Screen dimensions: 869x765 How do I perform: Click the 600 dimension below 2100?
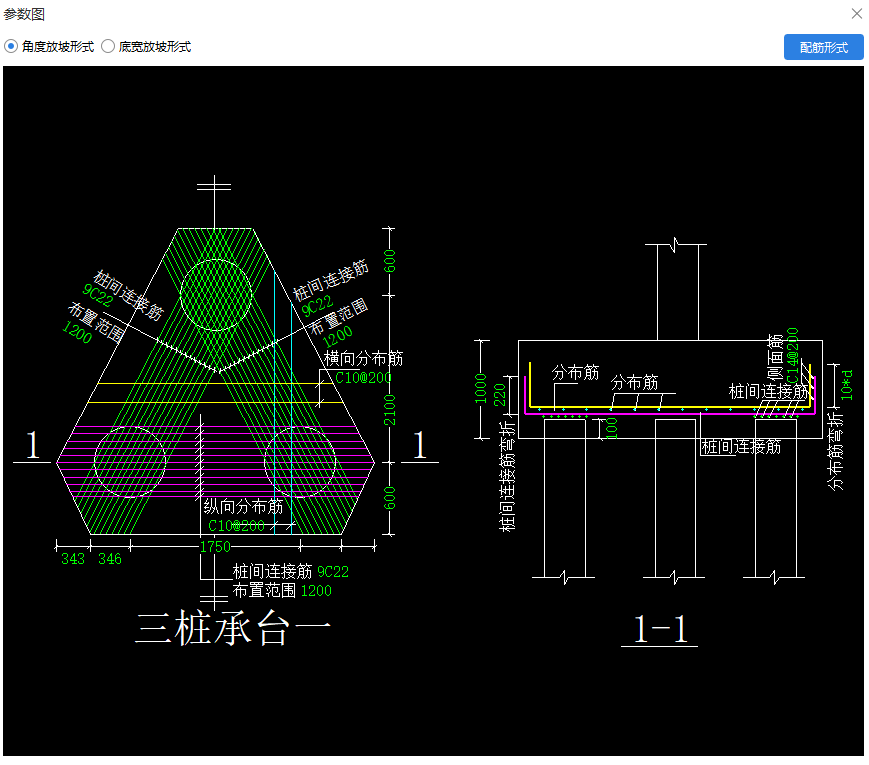[390, 498]
